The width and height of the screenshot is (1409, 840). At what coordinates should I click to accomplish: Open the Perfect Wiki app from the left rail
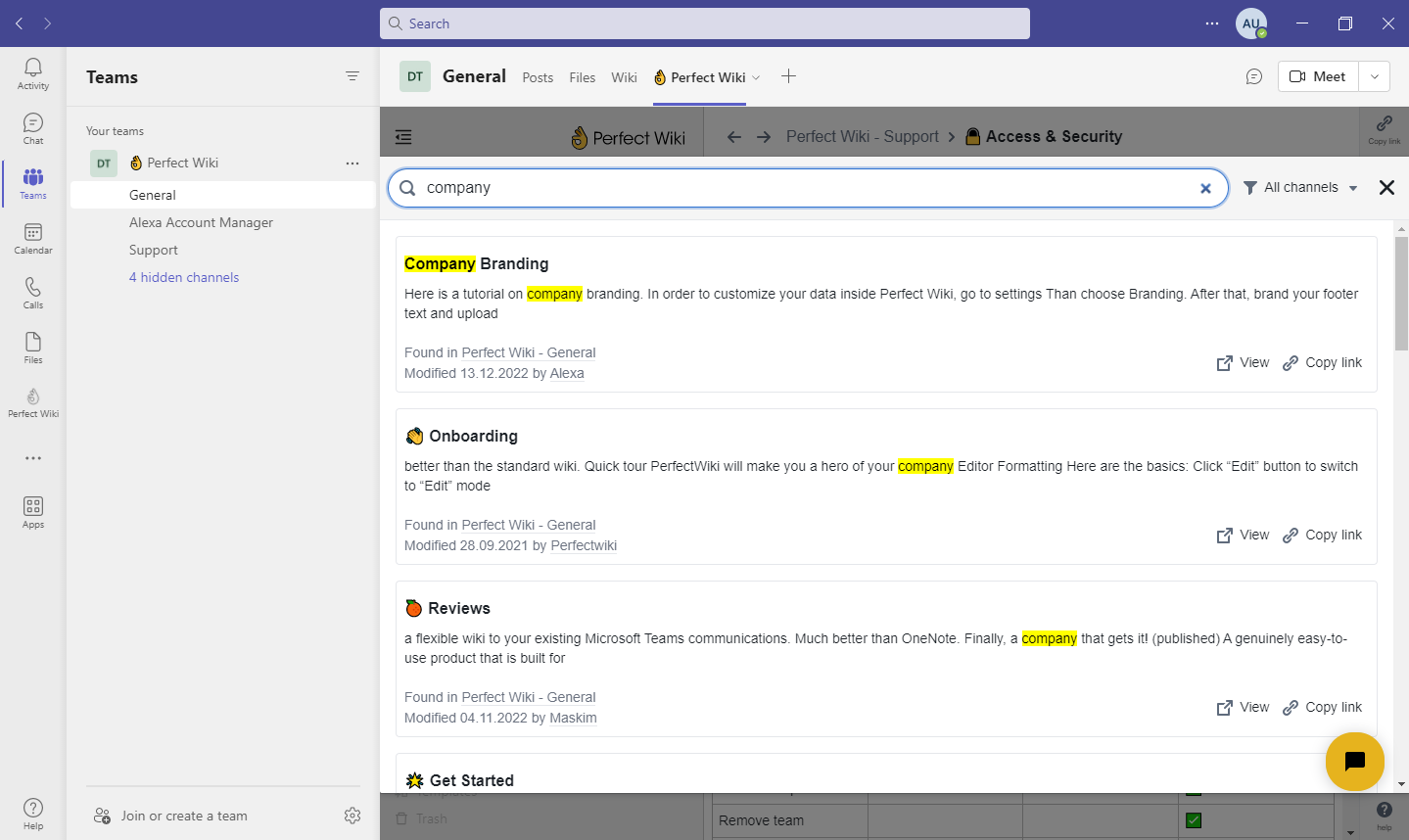click(x=32, y=399)
